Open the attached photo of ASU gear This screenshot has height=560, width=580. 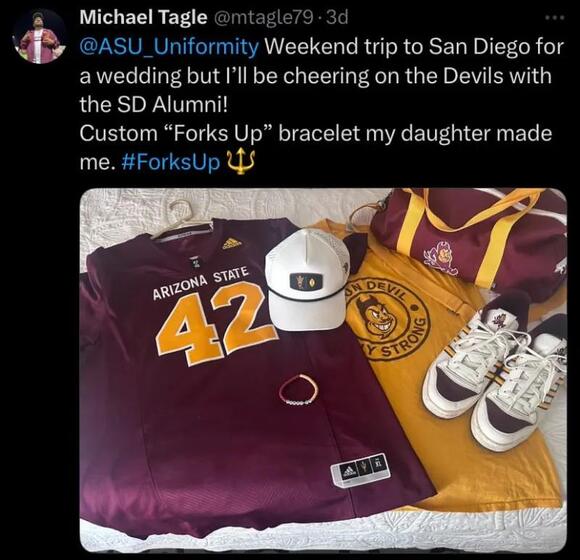click(323, 371)
